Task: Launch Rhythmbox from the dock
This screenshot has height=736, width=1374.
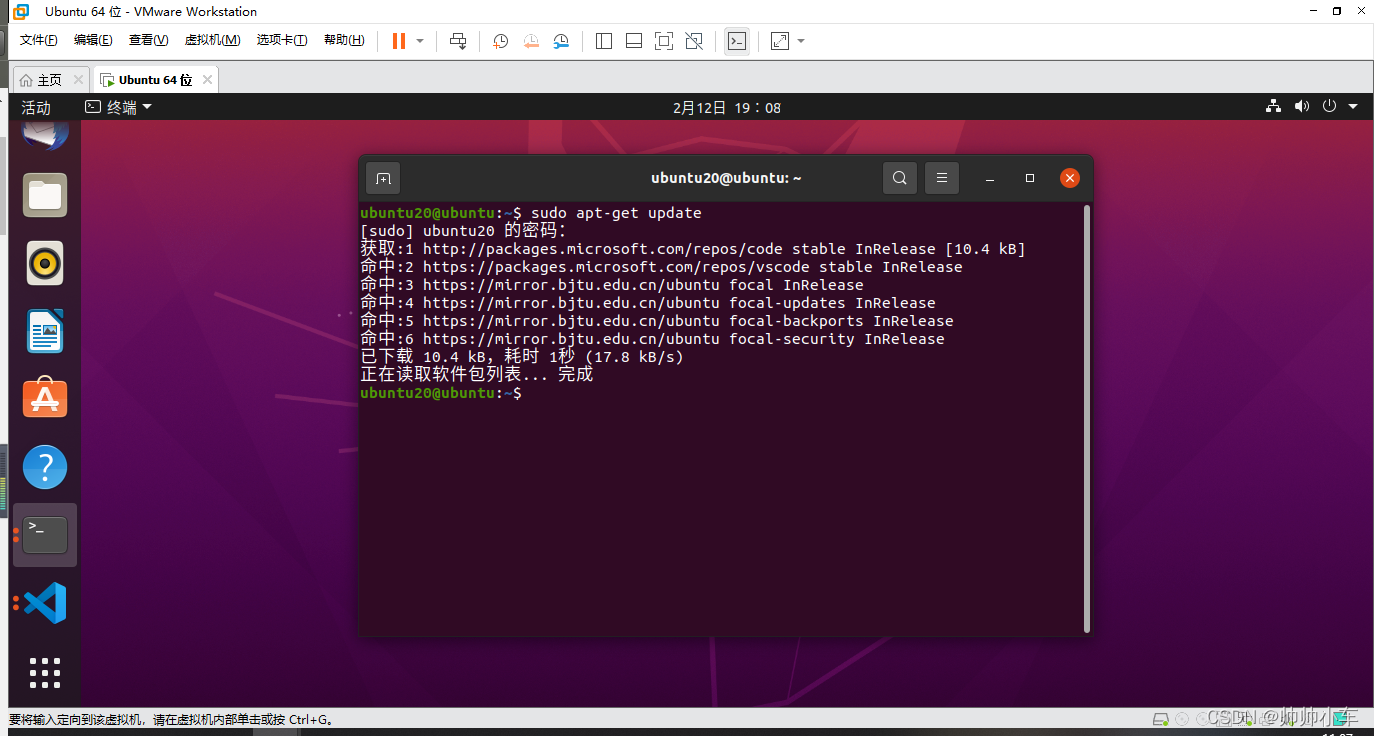Action: (x=45, y=263)
